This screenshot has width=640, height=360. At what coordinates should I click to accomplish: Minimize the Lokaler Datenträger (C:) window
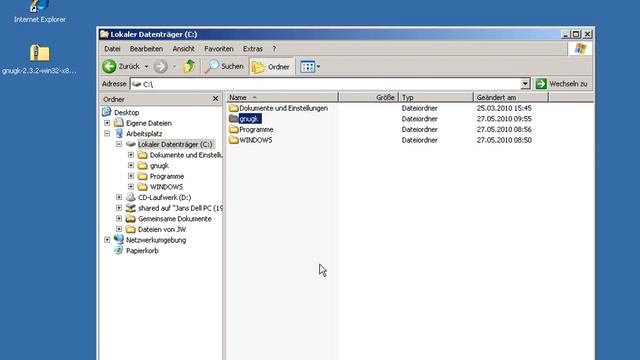(x=565, y=35)
